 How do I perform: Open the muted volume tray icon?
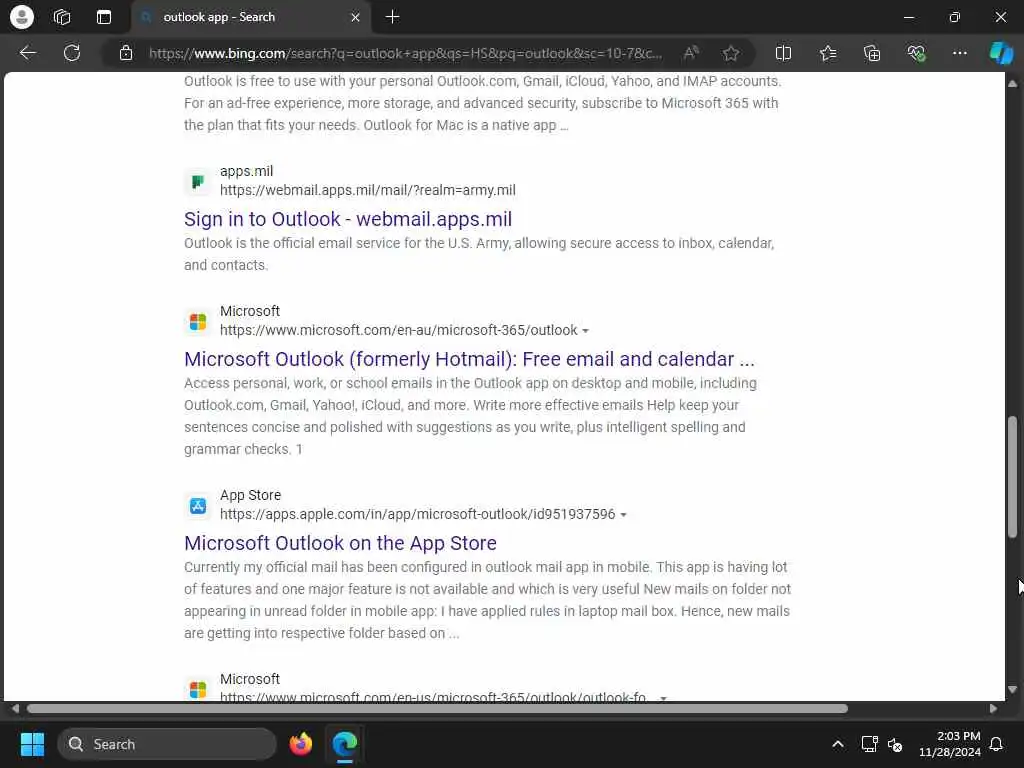(x=895, y=744)
